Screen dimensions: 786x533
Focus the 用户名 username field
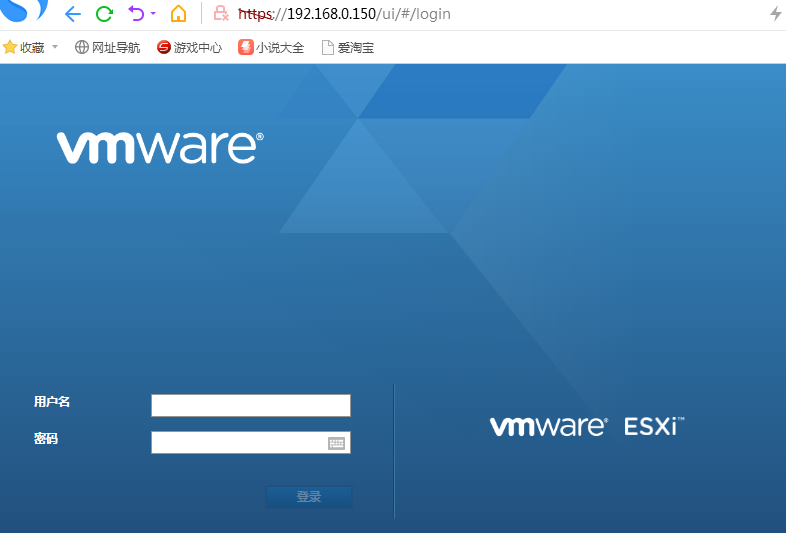coord(251,405)
